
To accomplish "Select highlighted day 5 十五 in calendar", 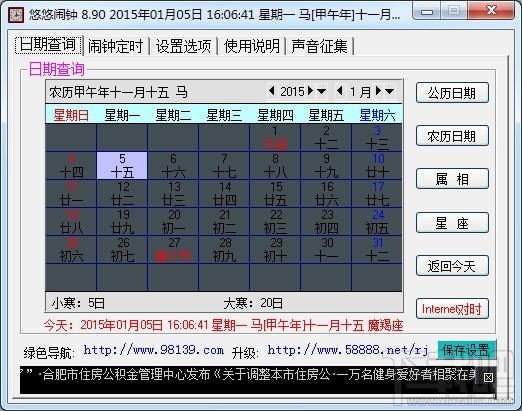I will coord(122,165).
